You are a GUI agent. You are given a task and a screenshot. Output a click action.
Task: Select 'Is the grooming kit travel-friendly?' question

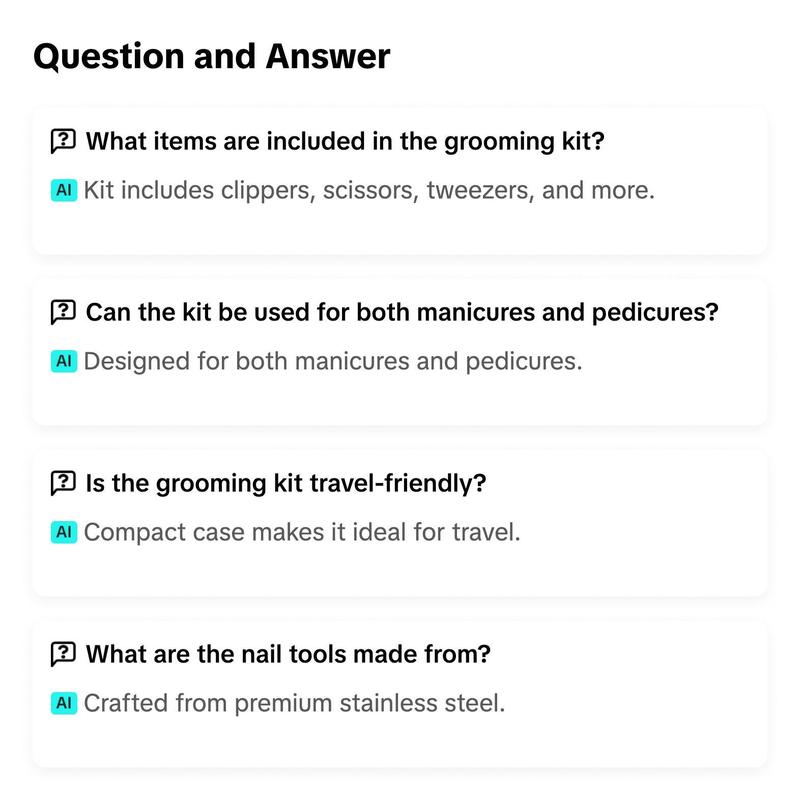286,483
